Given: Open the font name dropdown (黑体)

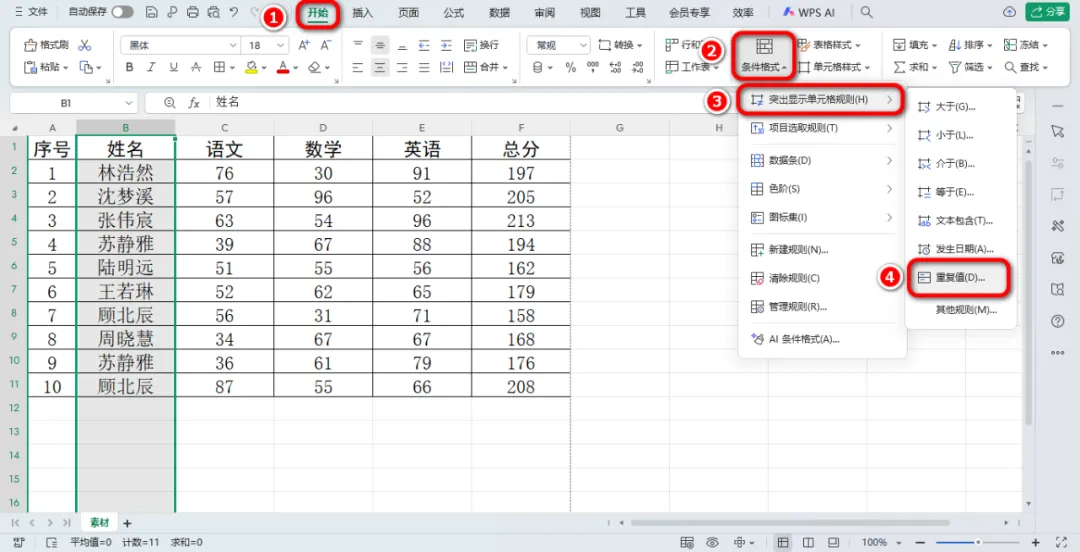Looking at the screenshot, I should point(233,45).
